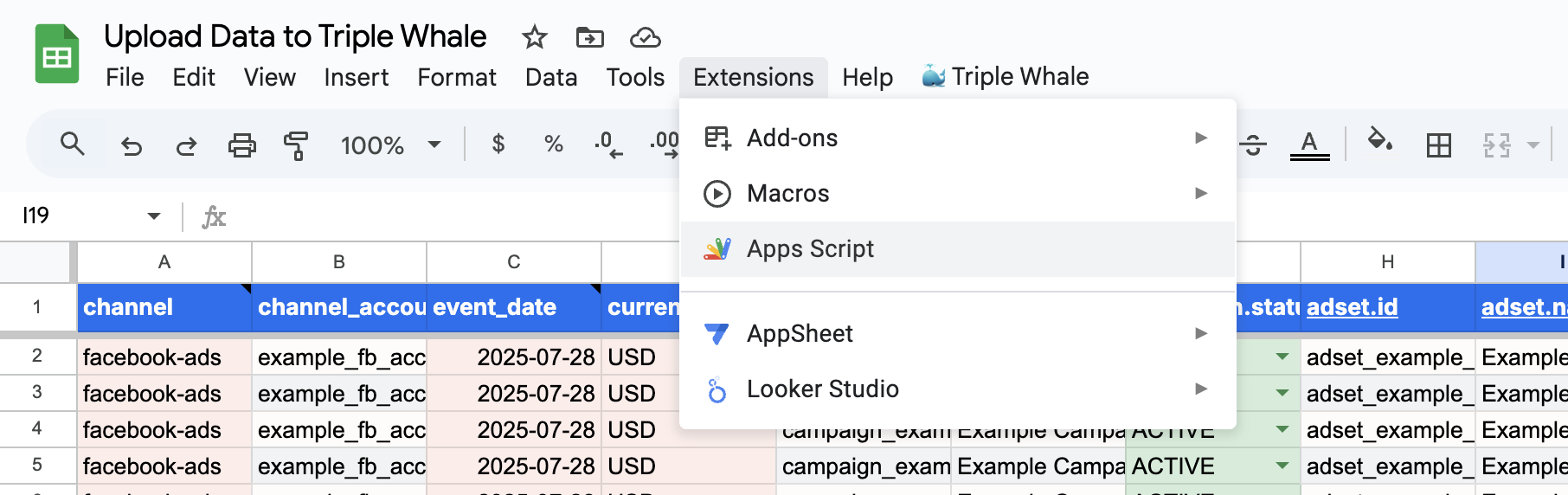Click USD currency cell in row 5

click(689, 466)
